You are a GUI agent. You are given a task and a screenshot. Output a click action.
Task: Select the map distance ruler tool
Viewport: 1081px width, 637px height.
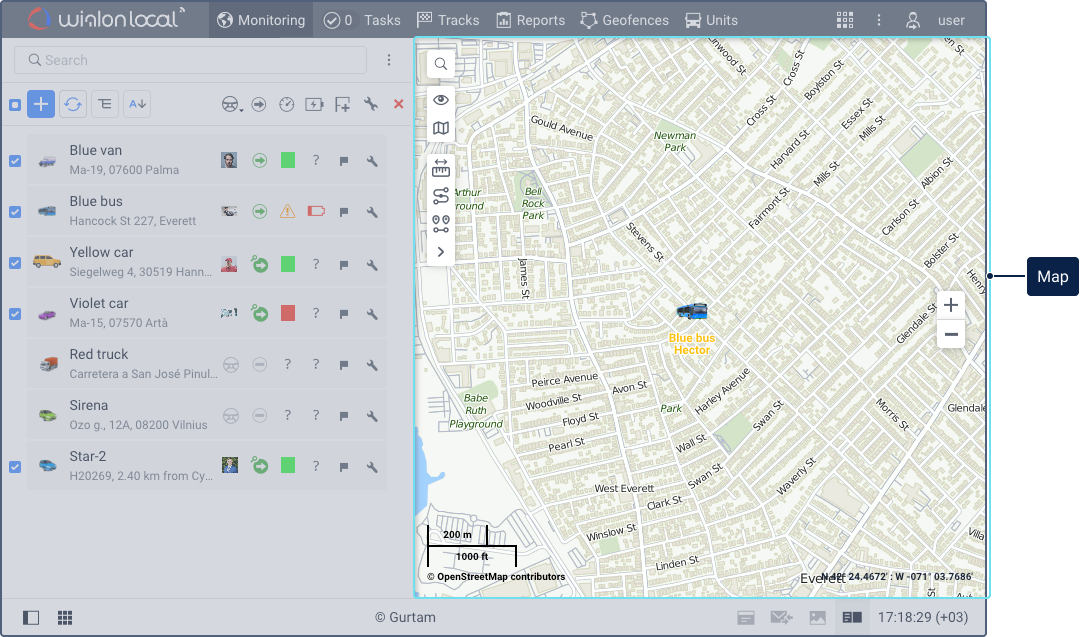click(441, 170)
